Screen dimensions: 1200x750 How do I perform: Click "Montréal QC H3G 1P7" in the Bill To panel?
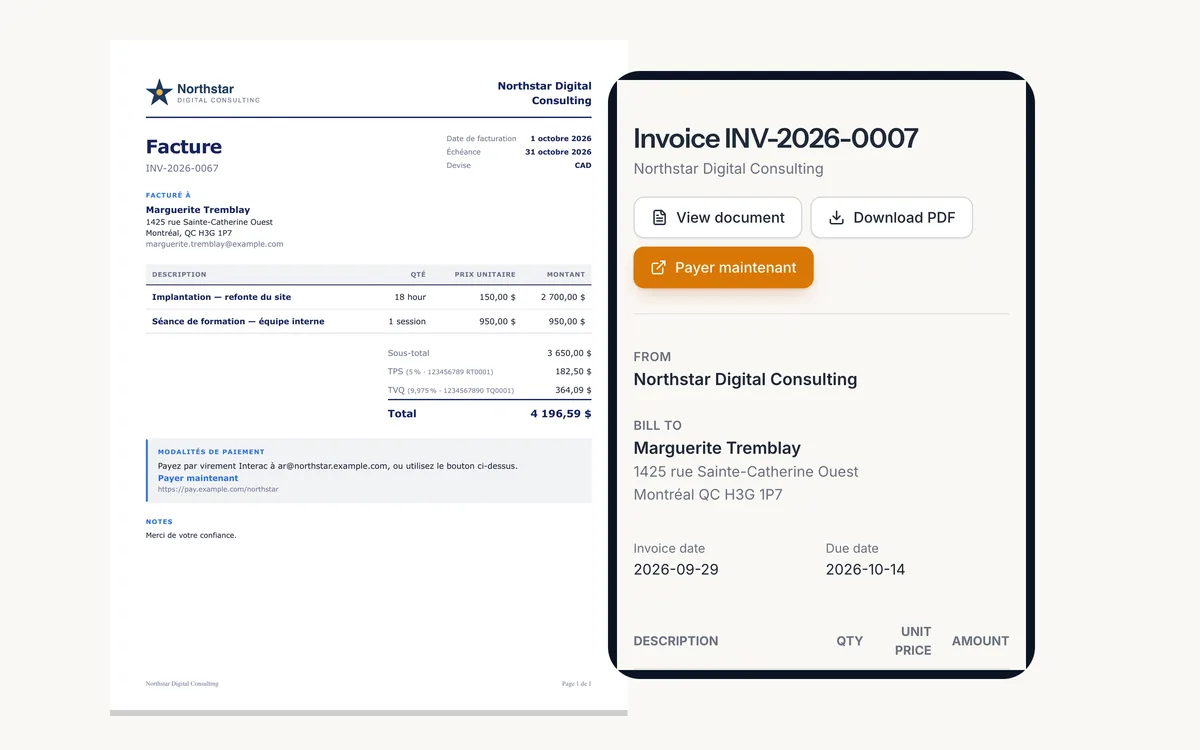coord(708,494)
